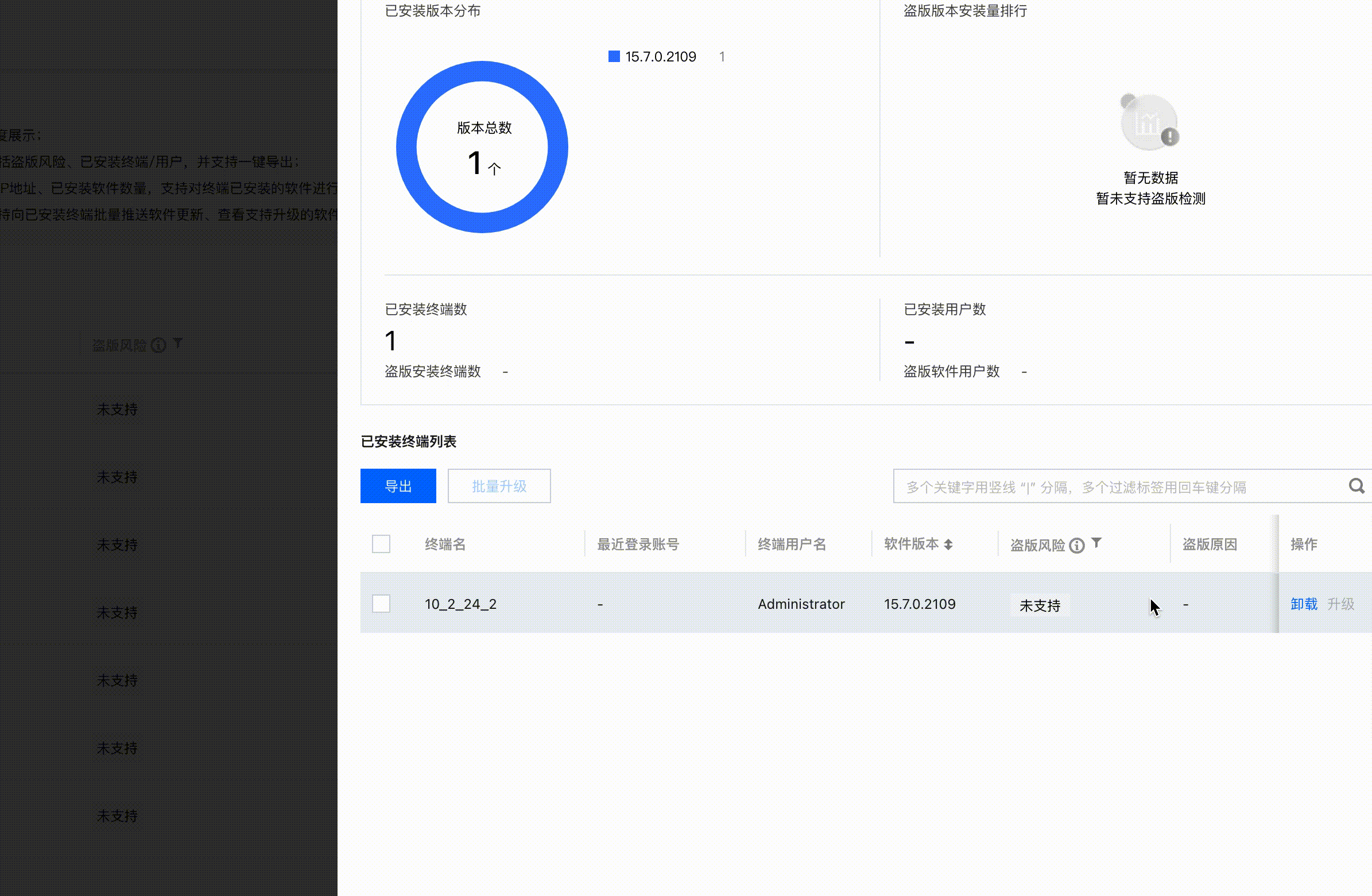The width and height of the screenshot is (1372, 896).
Task: Click the 盗版风险 info icon in table header
Action: click(x=1076, y=545)
